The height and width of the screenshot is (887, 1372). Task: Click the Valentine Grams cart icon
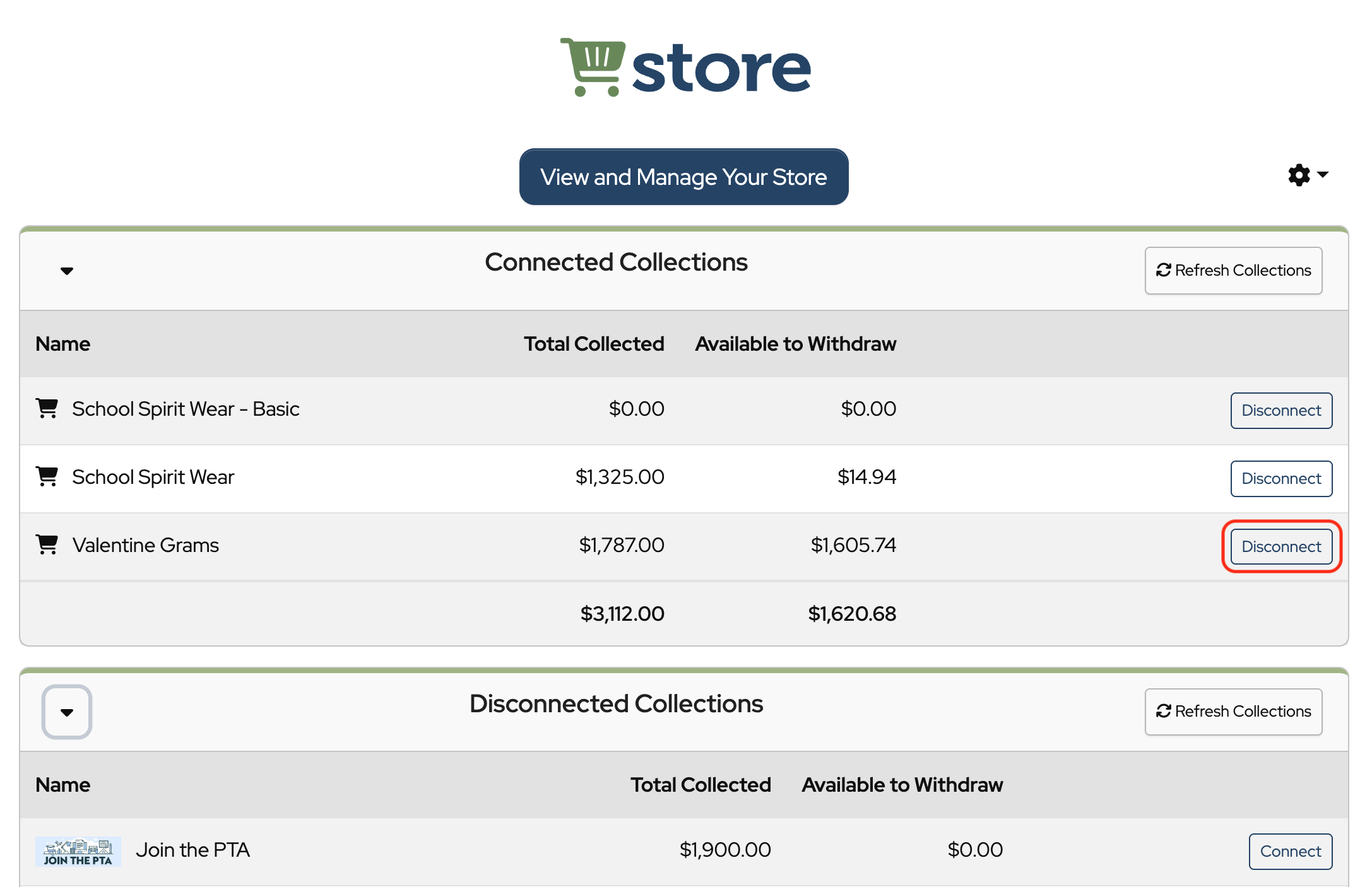click(47, 544)
